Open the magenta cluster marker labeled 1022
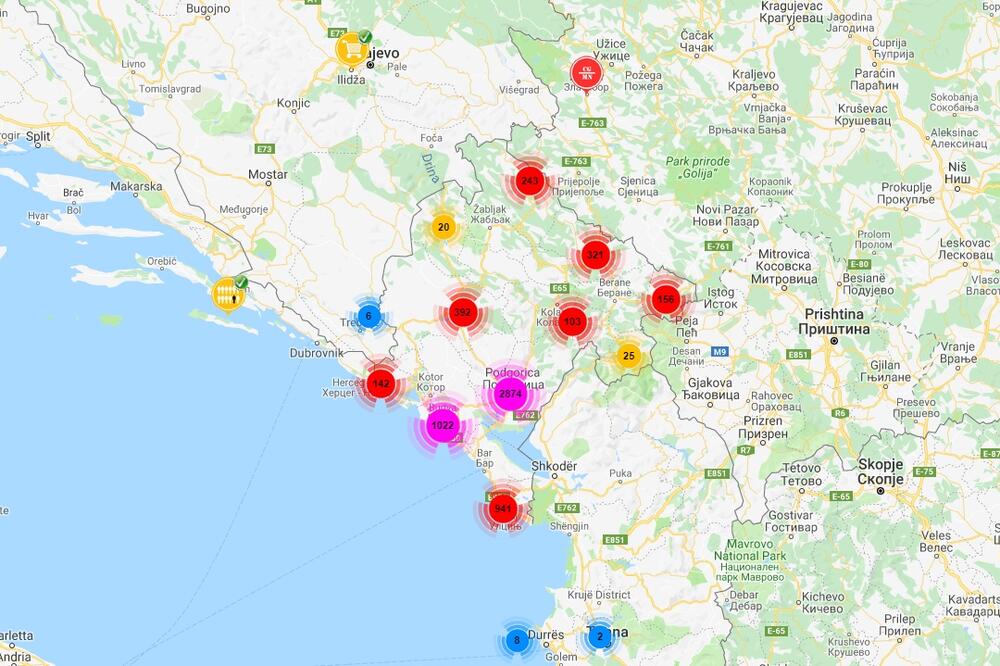The height and width of the screenshot is (666, 1000). pyautogui.click(x=442, y=425)
